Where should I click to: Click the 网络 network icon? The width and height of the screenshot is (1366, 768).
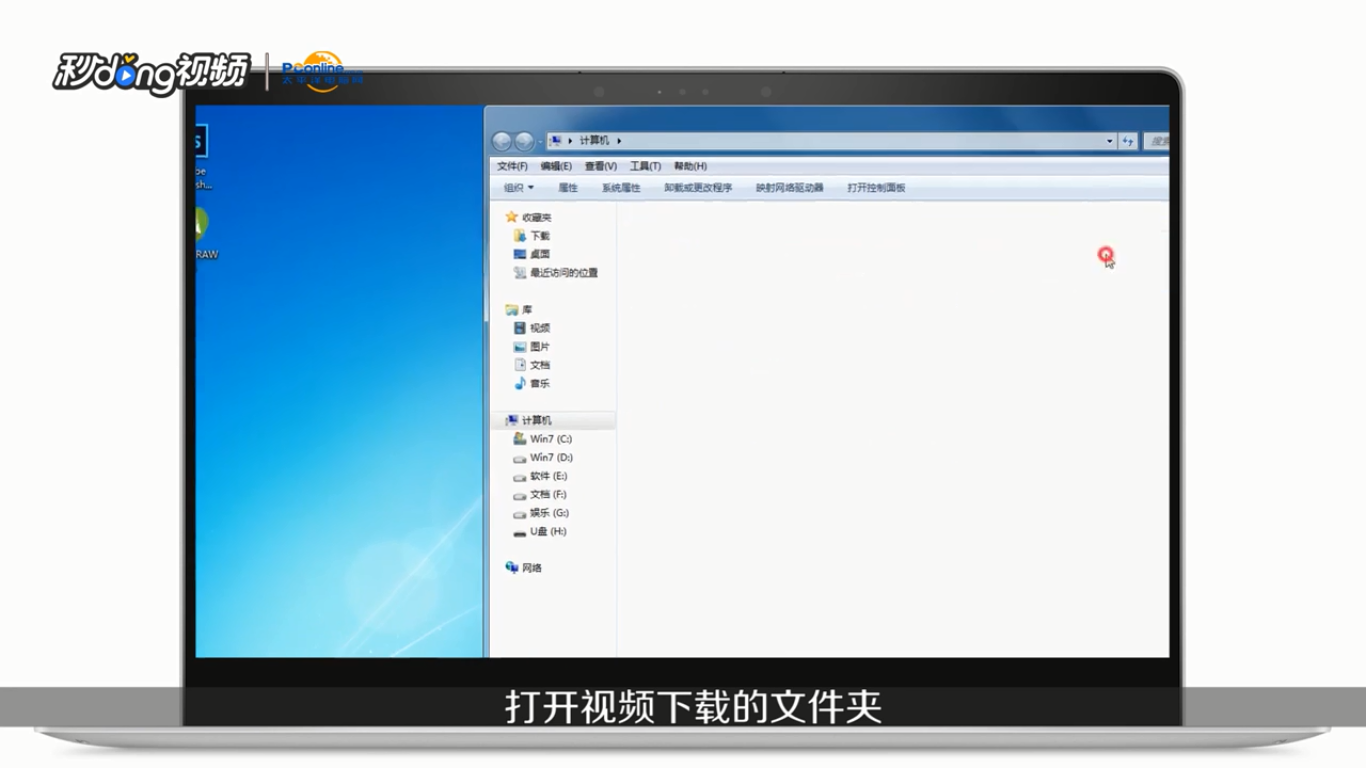512,567
